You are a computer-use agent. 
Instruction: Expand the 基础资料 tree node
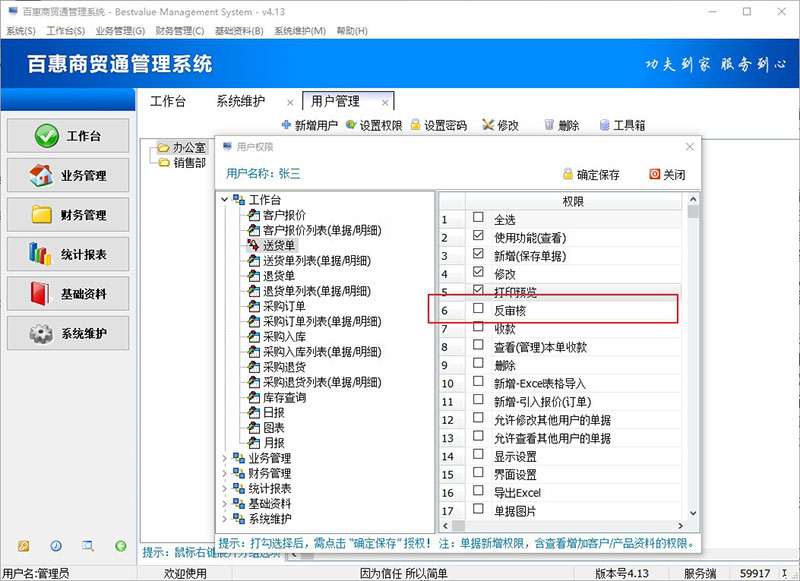(224, 504)
